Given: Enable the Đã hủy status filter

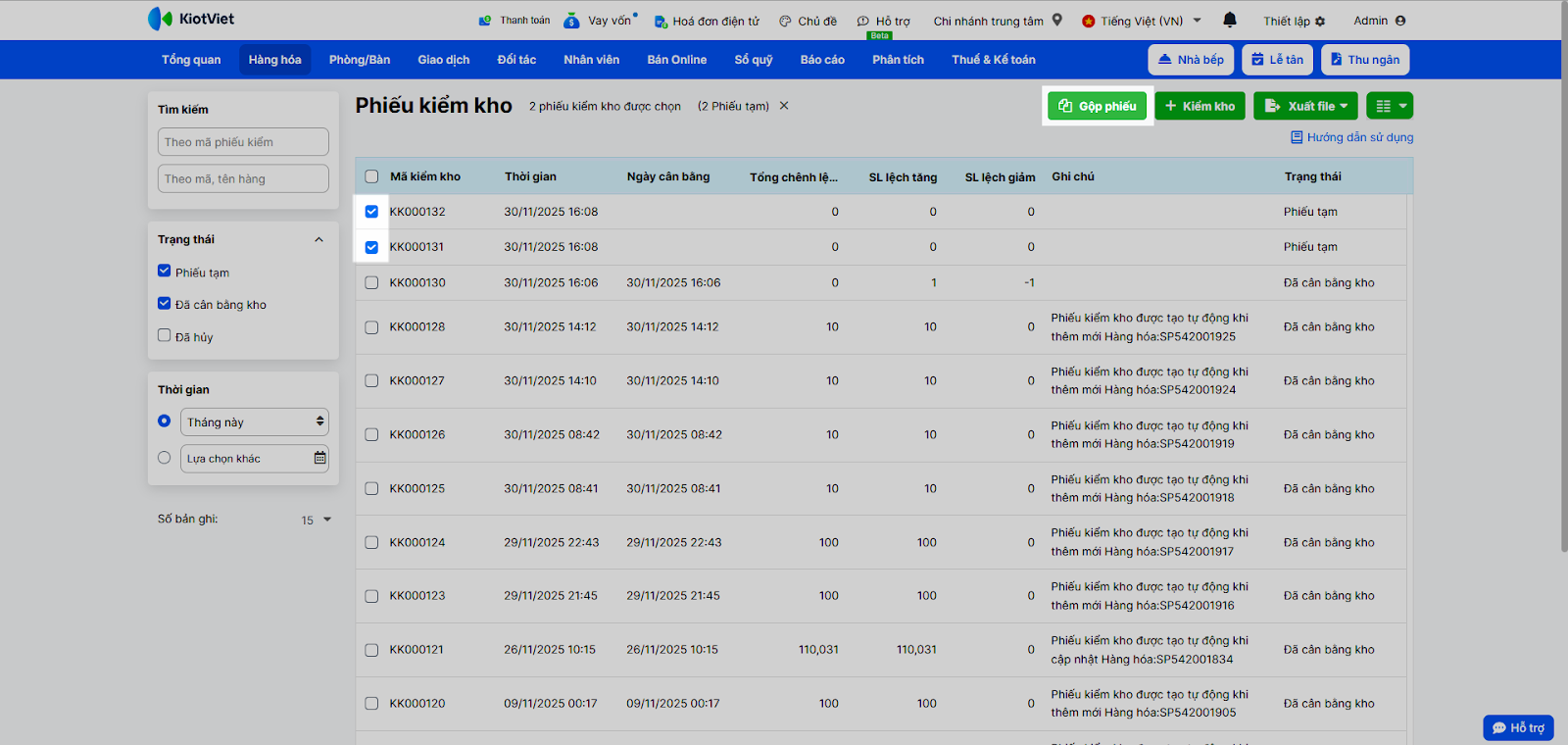Looking at the screenshot, I should (x=165, y=335).
